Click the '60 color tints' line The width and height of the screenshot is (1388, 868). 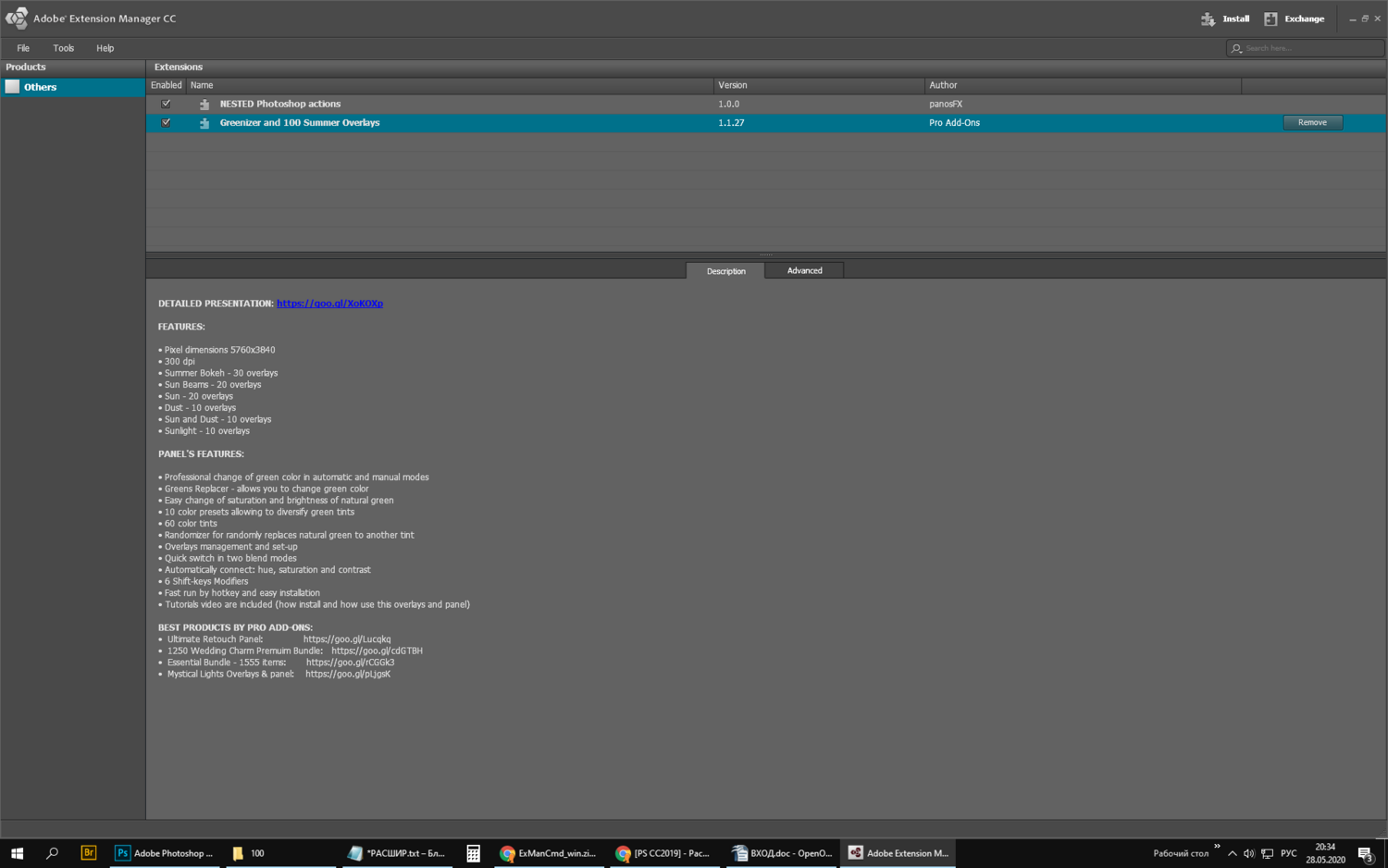click(188, 524)
